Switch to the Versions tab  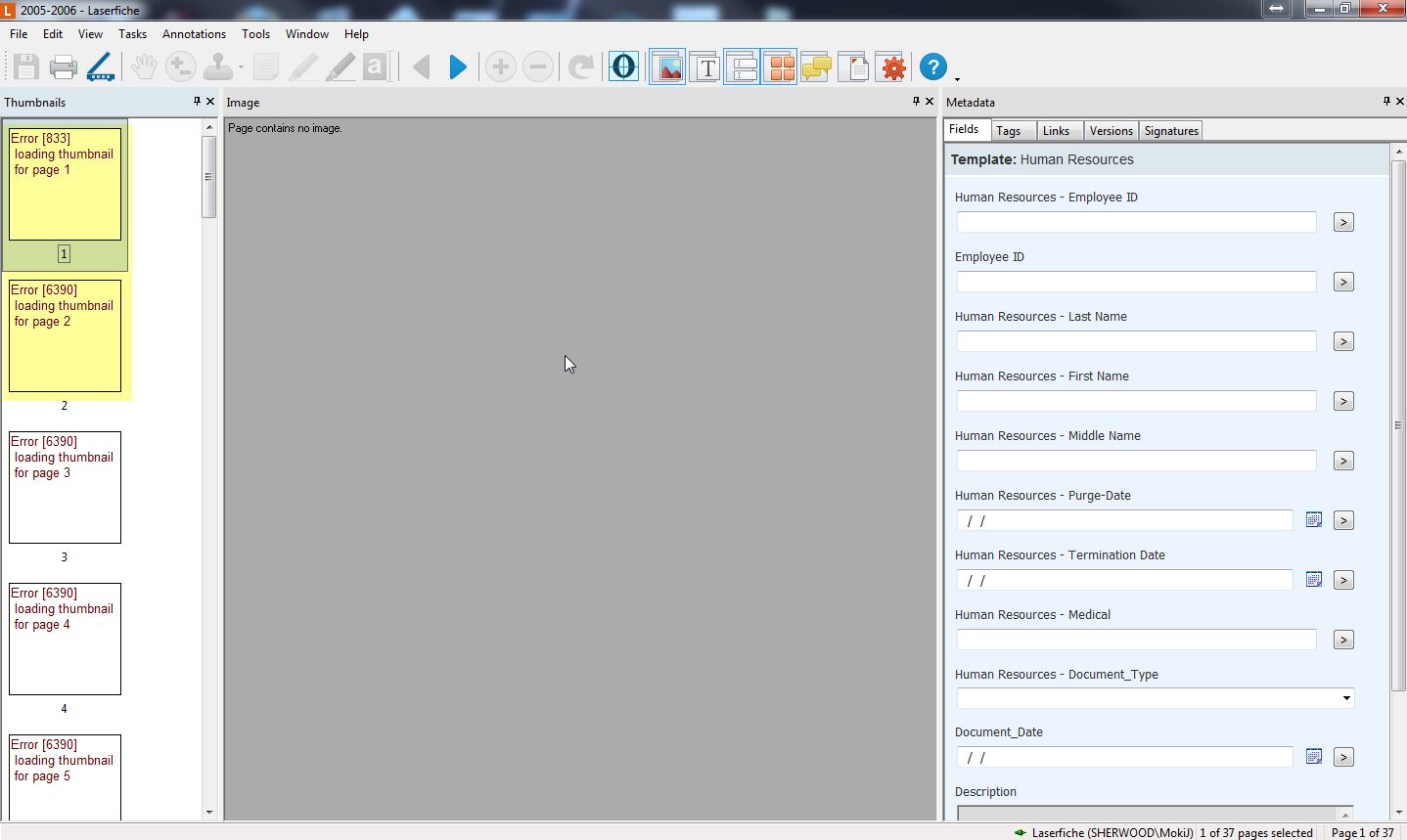click(1111, 131)
